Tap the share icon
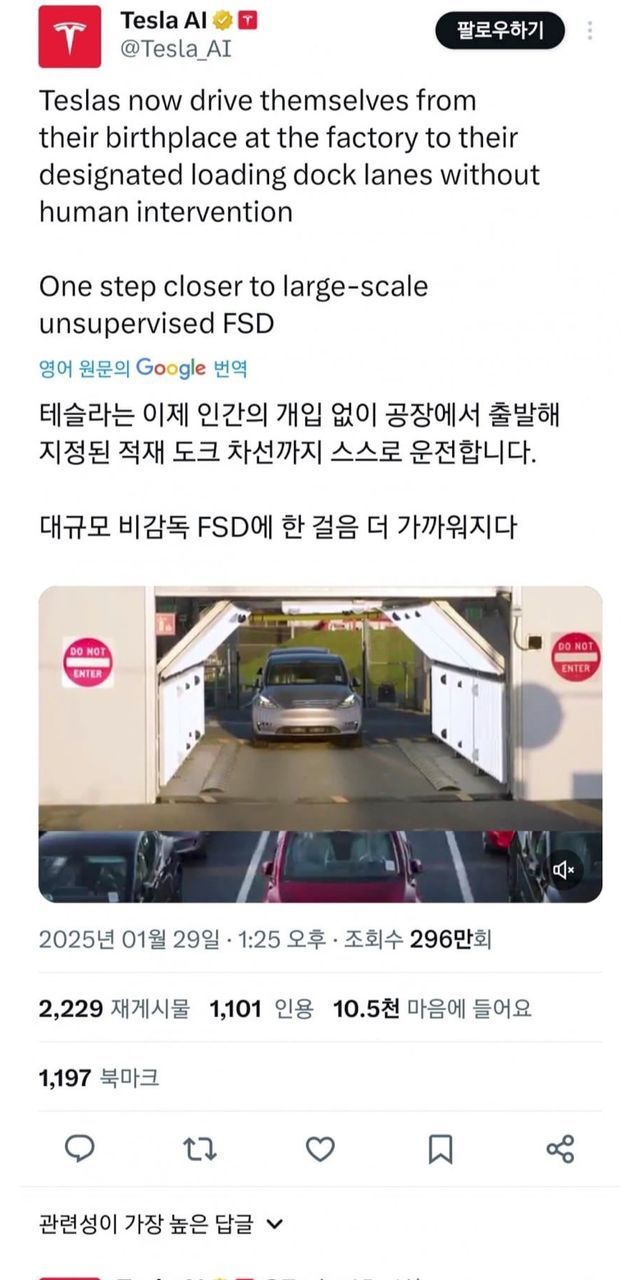Viewport: 640px width, 1280px height. coord(560,1149)
